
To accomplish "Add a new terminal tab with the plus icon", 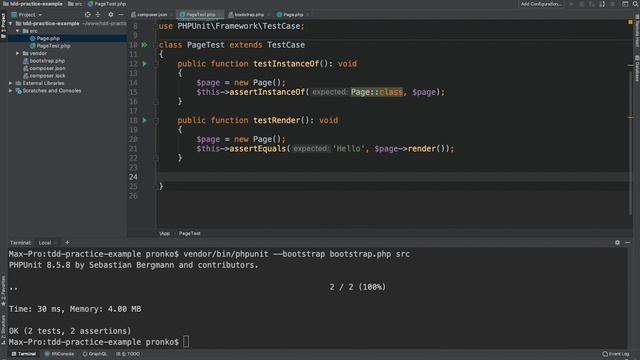I will [67, 242].
